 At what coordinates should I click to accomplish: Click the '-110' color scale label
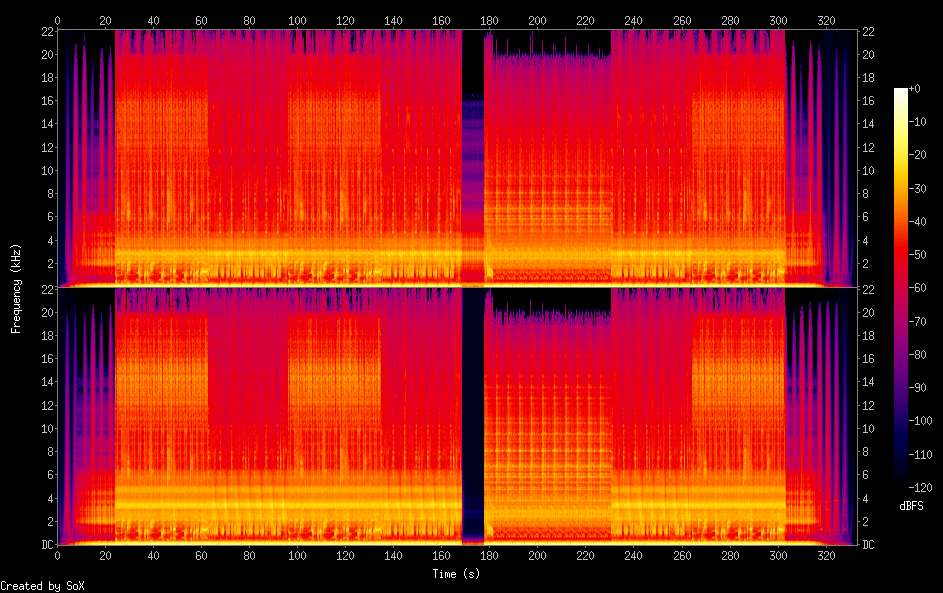pos(921,455)
